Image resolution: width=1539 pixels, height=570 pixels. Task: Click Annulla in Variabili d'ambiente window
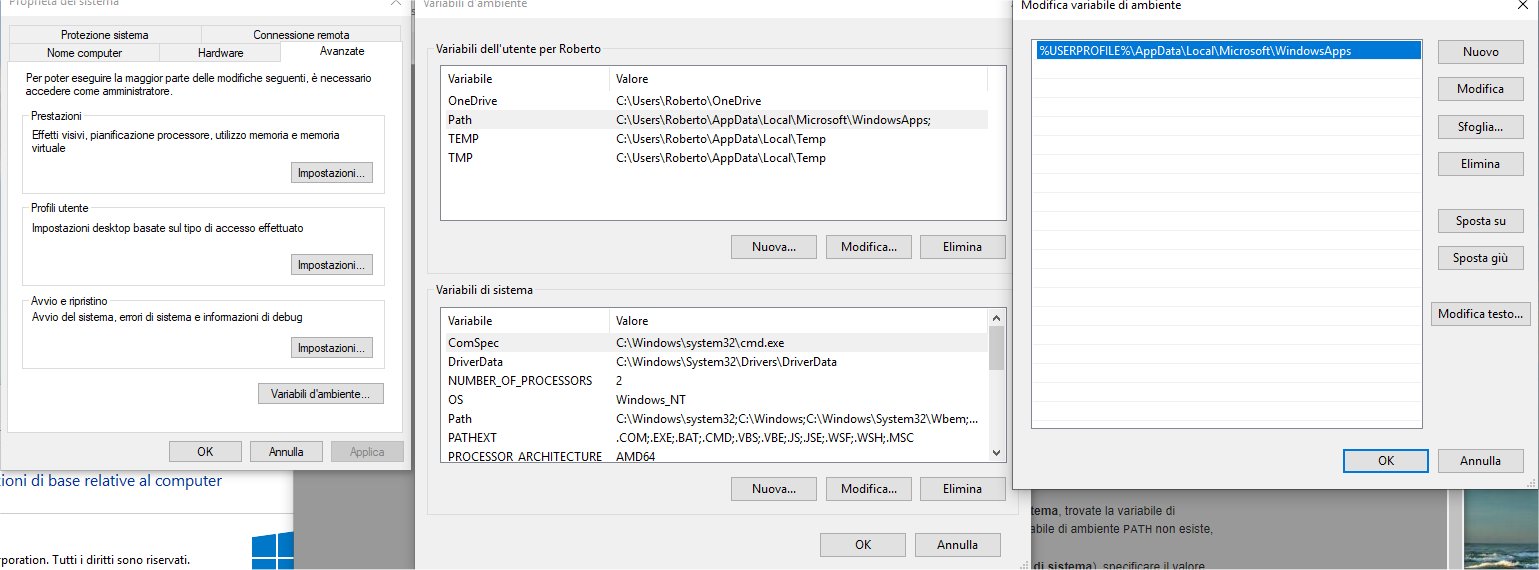pyautogui.click(x=958, y=545)
